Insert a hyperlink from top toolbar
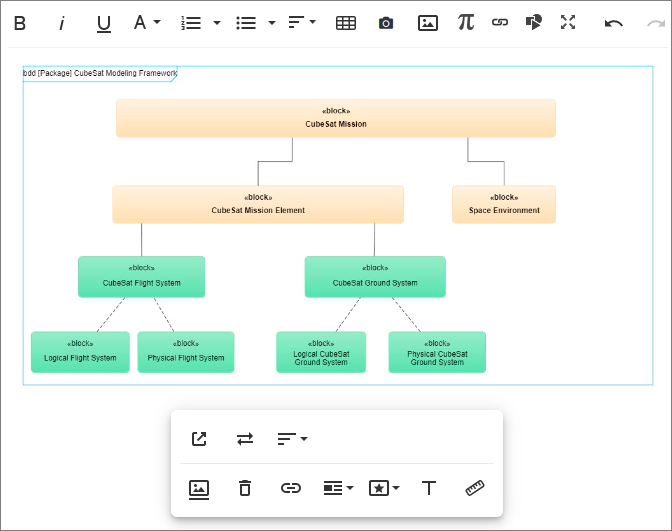Screen dimensions: 672x531 500,22
